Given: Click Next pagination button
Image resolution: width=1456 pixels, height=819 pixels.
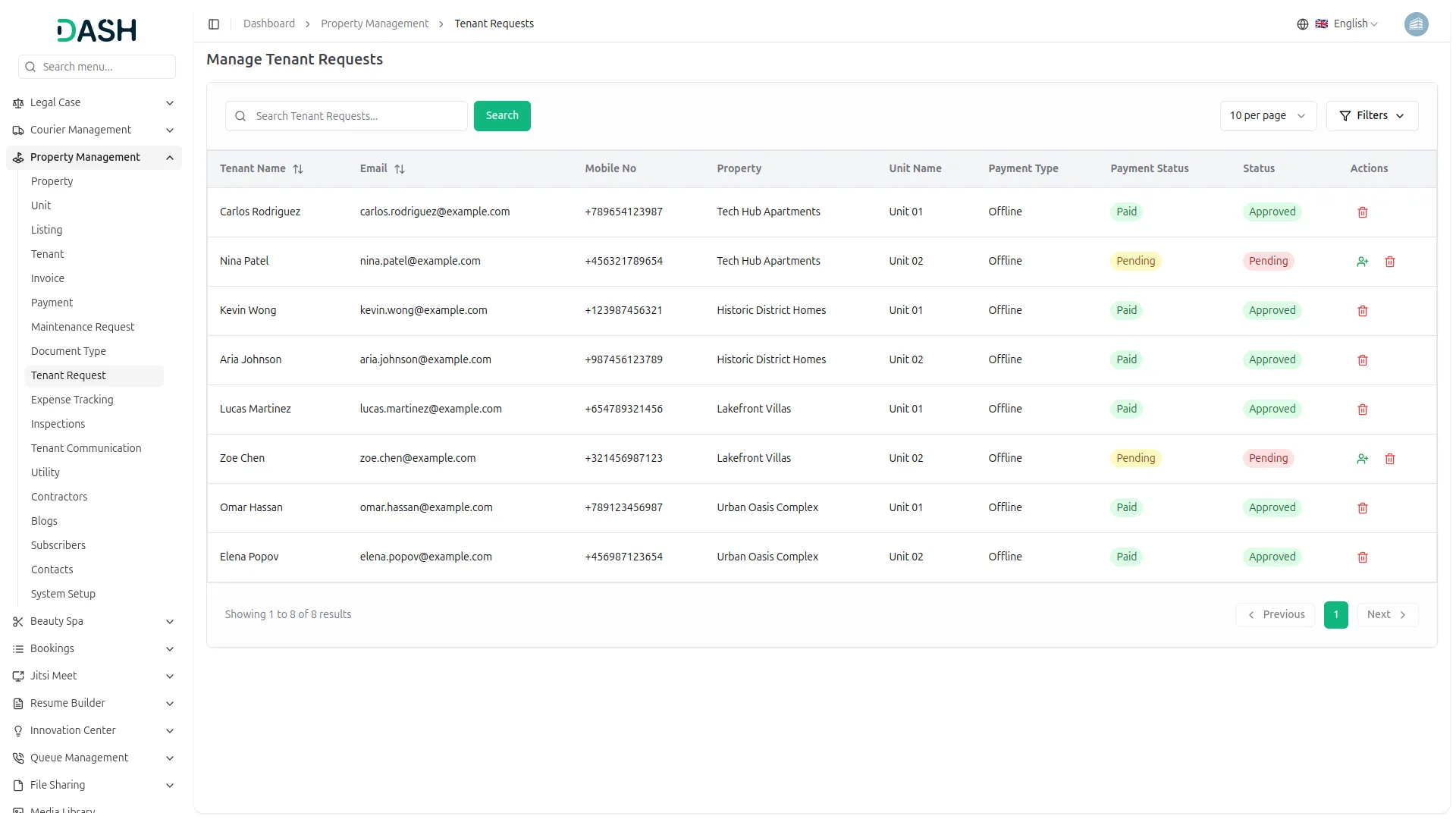Looking at the screenshot, I should pyautogui.click(x=1386, y=615).
